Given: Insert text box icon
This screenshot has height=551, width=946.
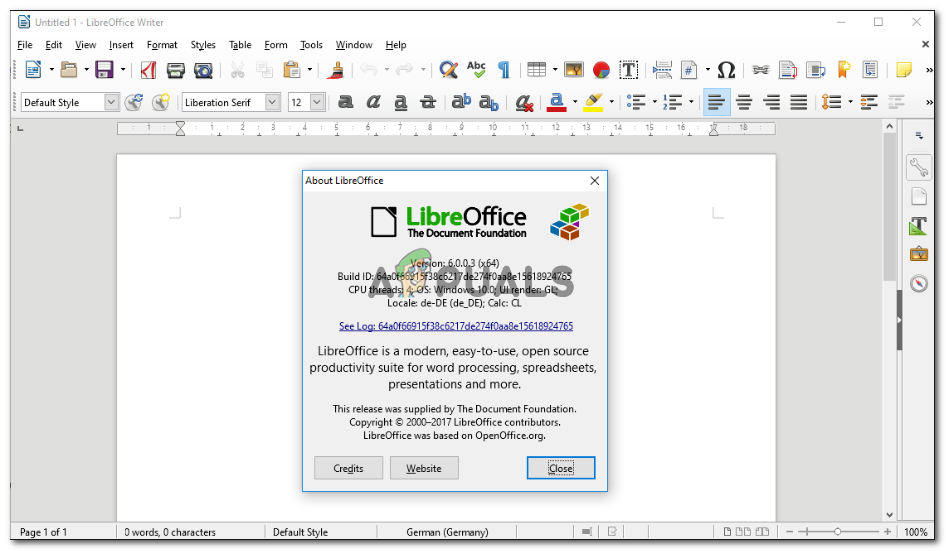Looking at the screenshot, I should coord(629,70).
